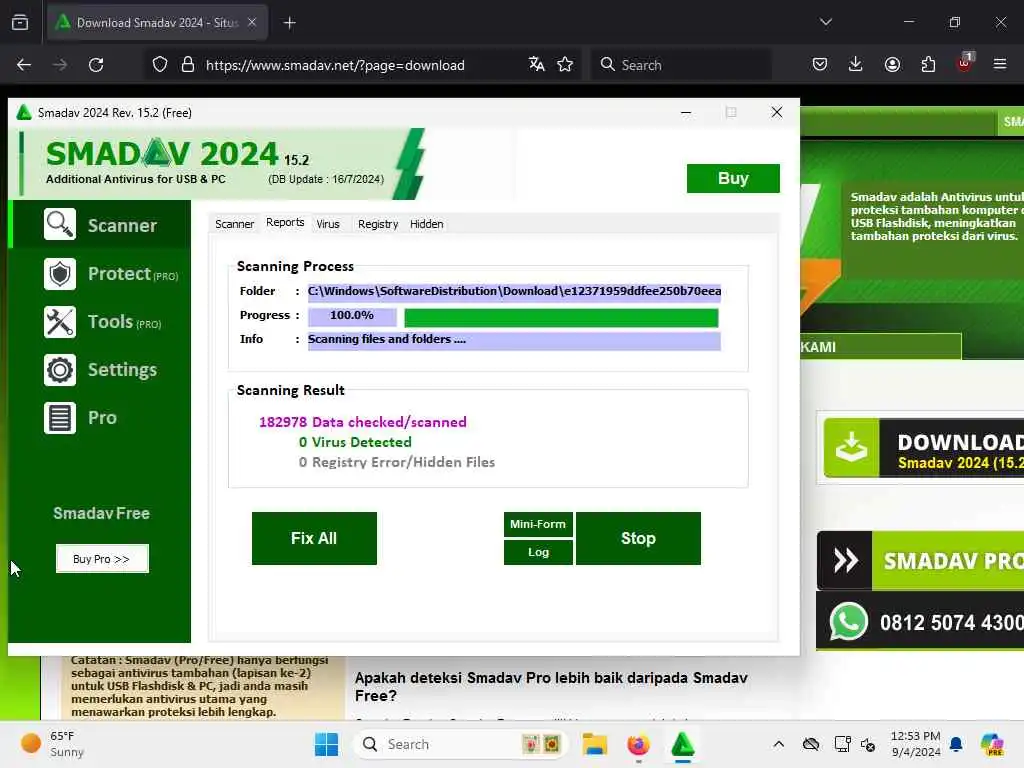Click the scanned folder path field
This screenshot has height=768, width=1024.
point(515,291)
